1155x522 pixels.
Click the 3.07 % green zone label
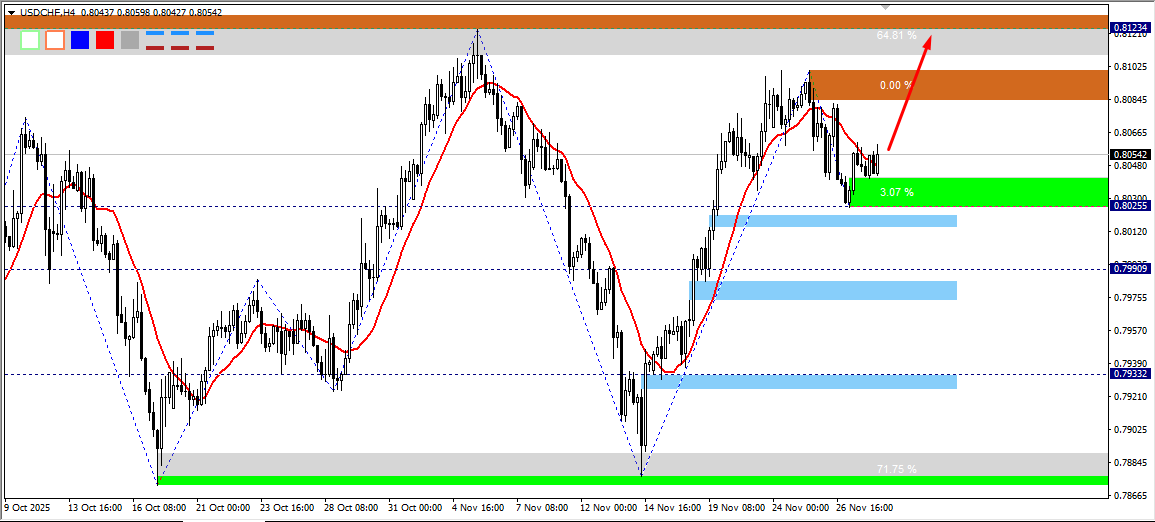click(x=896, y=192)
